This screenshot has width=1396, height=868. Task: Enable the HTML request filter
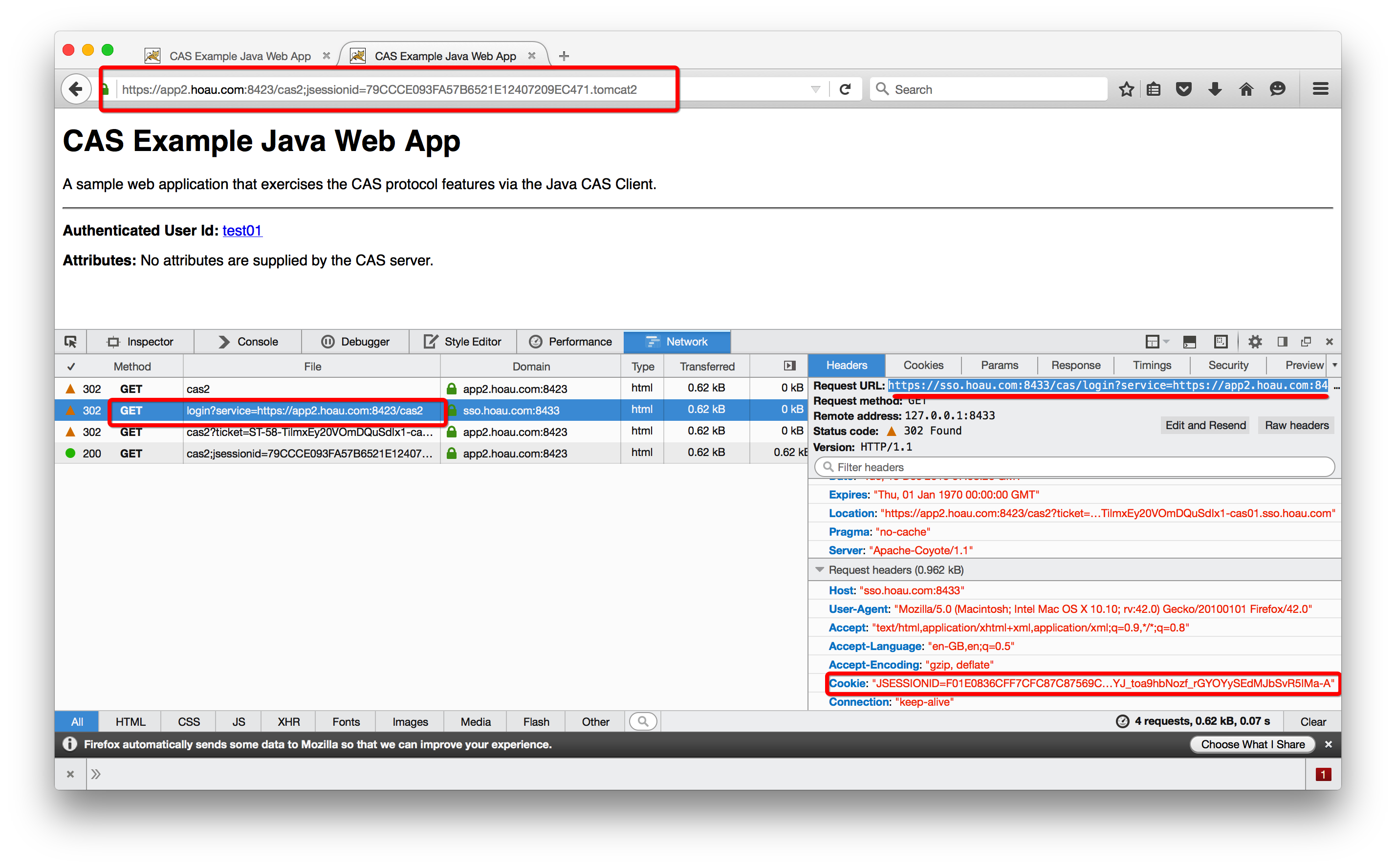click(x=131, y=721)
